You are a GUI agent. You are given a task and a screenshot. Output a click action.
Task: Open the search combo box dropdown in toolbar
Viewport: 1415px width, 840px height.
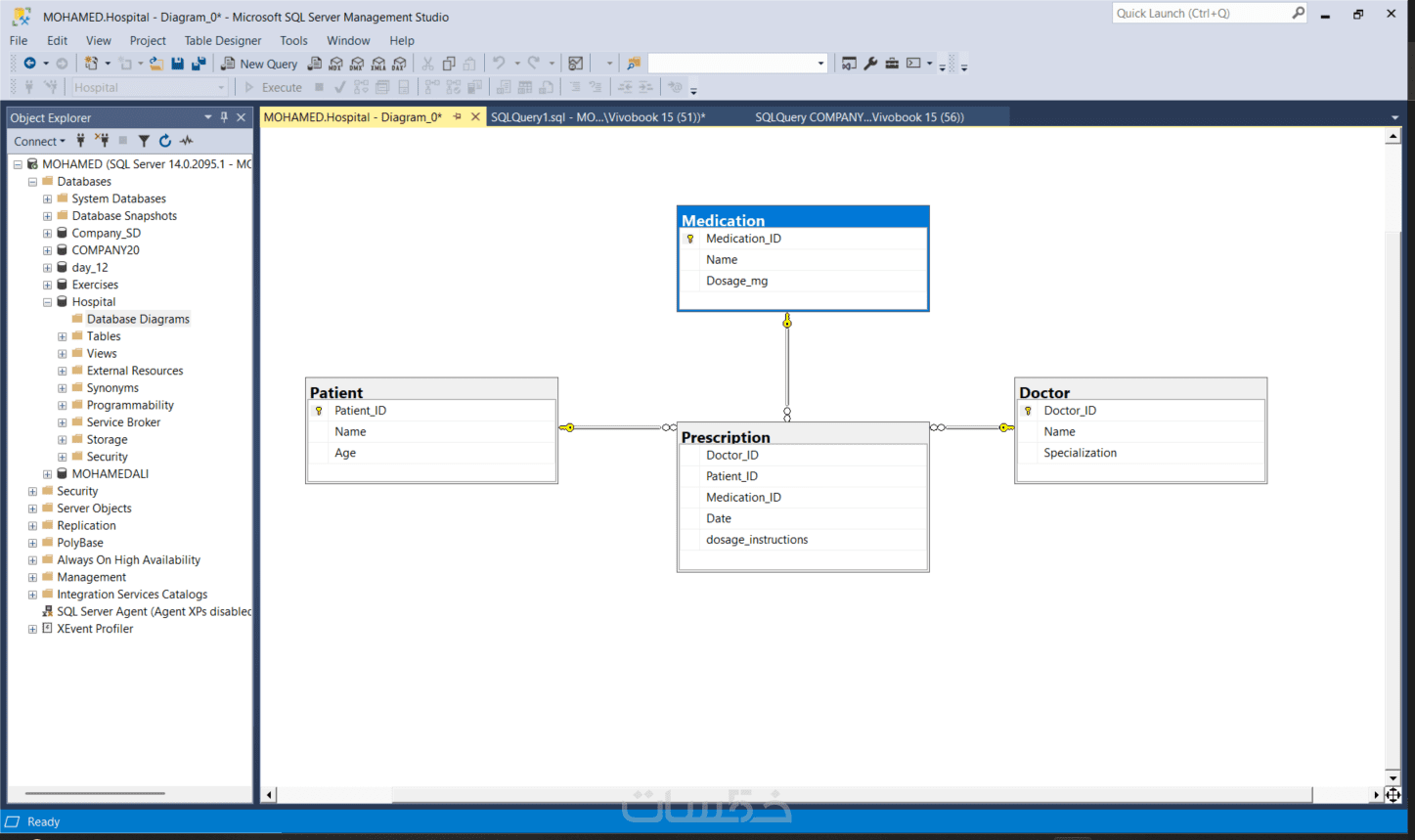tap(820, 64)
